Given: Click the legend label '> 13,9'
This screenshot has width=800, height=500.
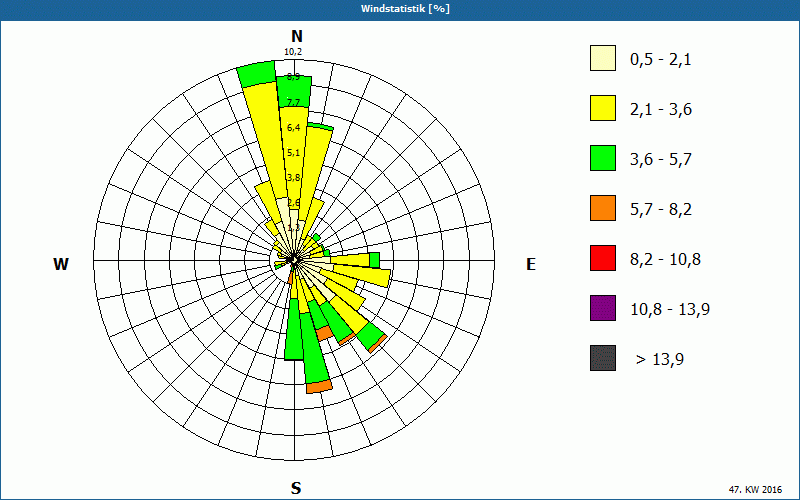Looking at the screenshot, I should pos(660,360).
